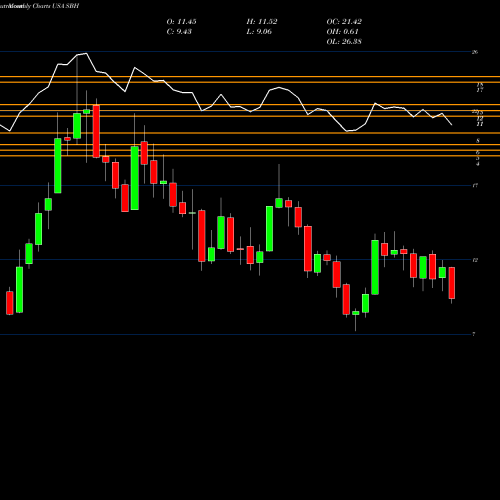Select the open value "O: 11.45"

point(181,22)
